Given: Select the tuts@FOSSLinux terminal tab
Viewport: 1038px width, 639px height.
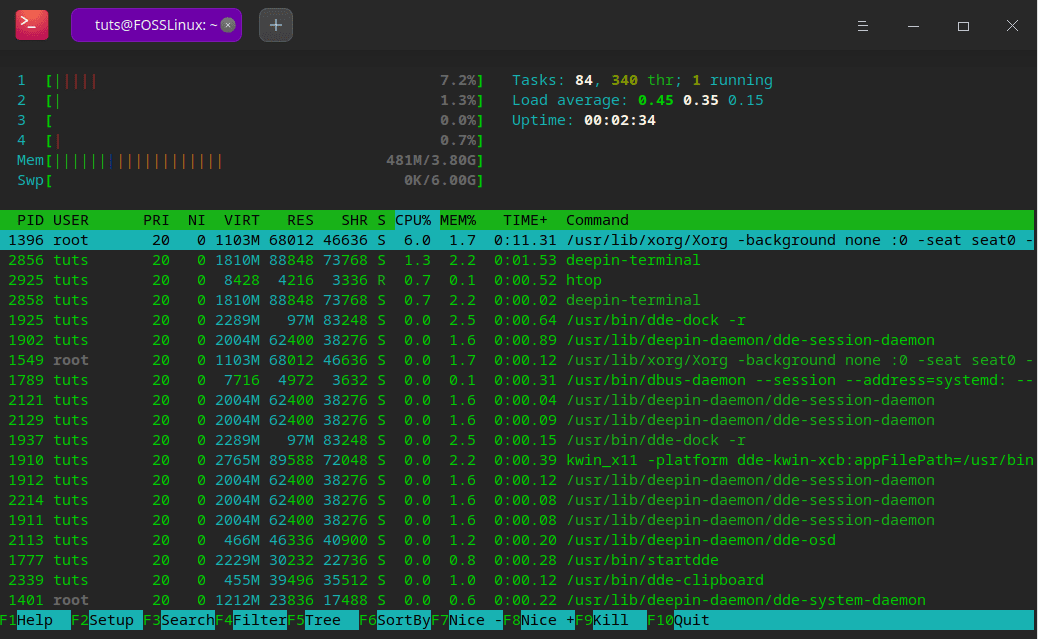Looking at the screenshot, I should [150, 25].
